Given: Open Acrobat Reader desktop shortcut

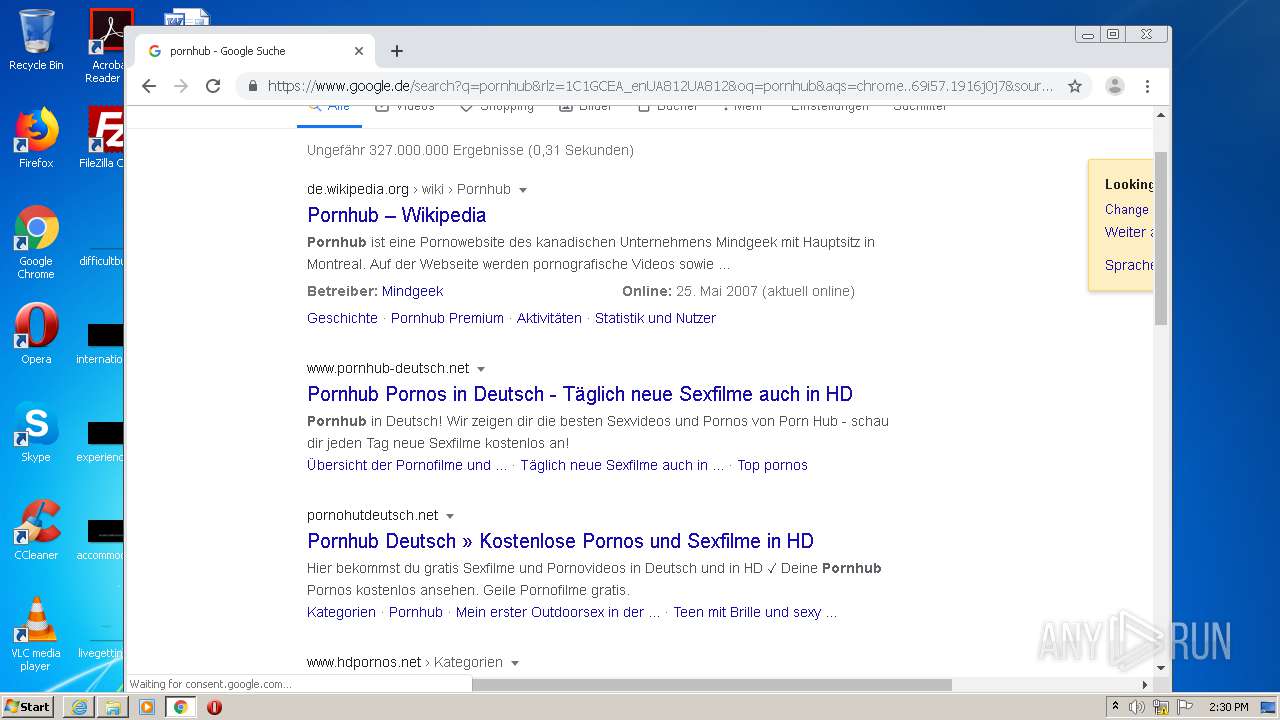Looking at the screenshot, I should (x=105, y=46).
